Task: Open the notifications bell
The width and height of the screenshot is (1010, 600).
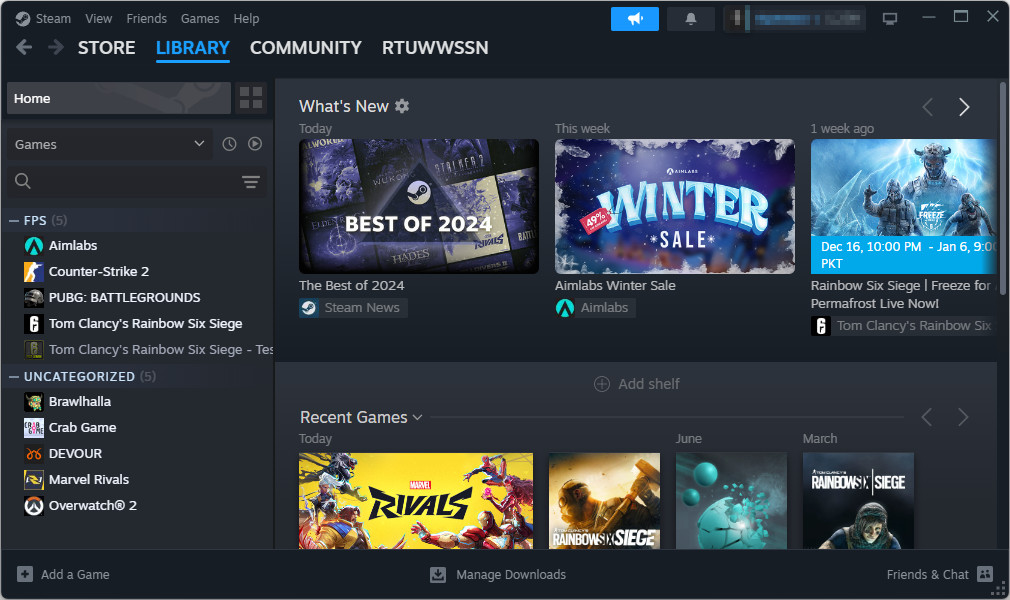Action: pos(691,19)
